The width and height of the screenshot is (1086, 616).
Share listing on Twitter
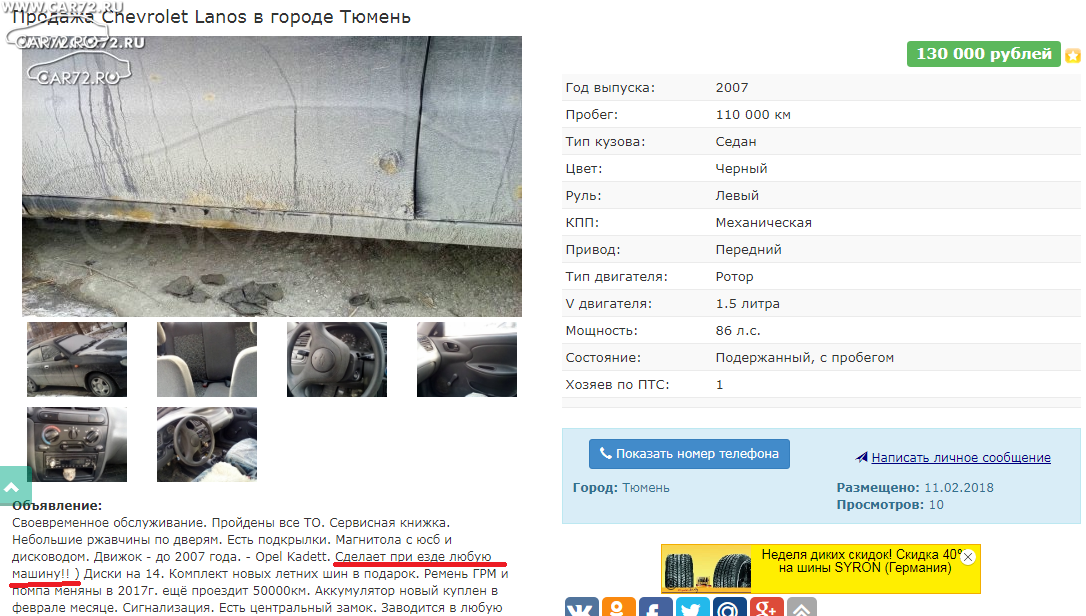[x=693, y=607]
